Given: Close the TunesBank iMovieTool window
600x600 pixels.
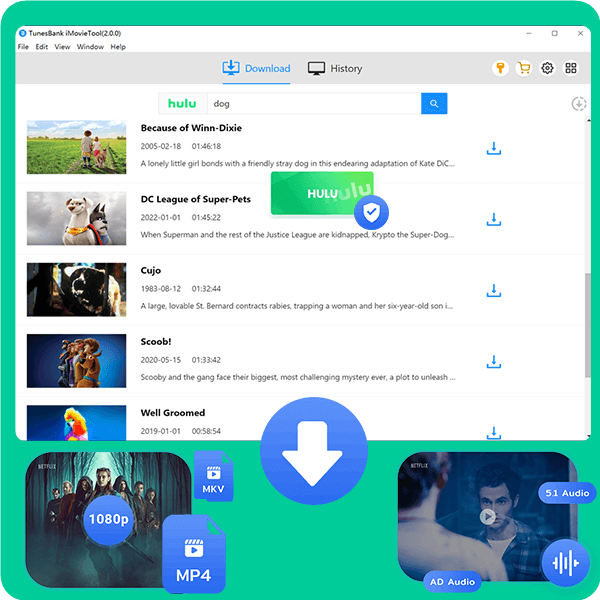Looking at the screenshot, I should tap(580, 33).
